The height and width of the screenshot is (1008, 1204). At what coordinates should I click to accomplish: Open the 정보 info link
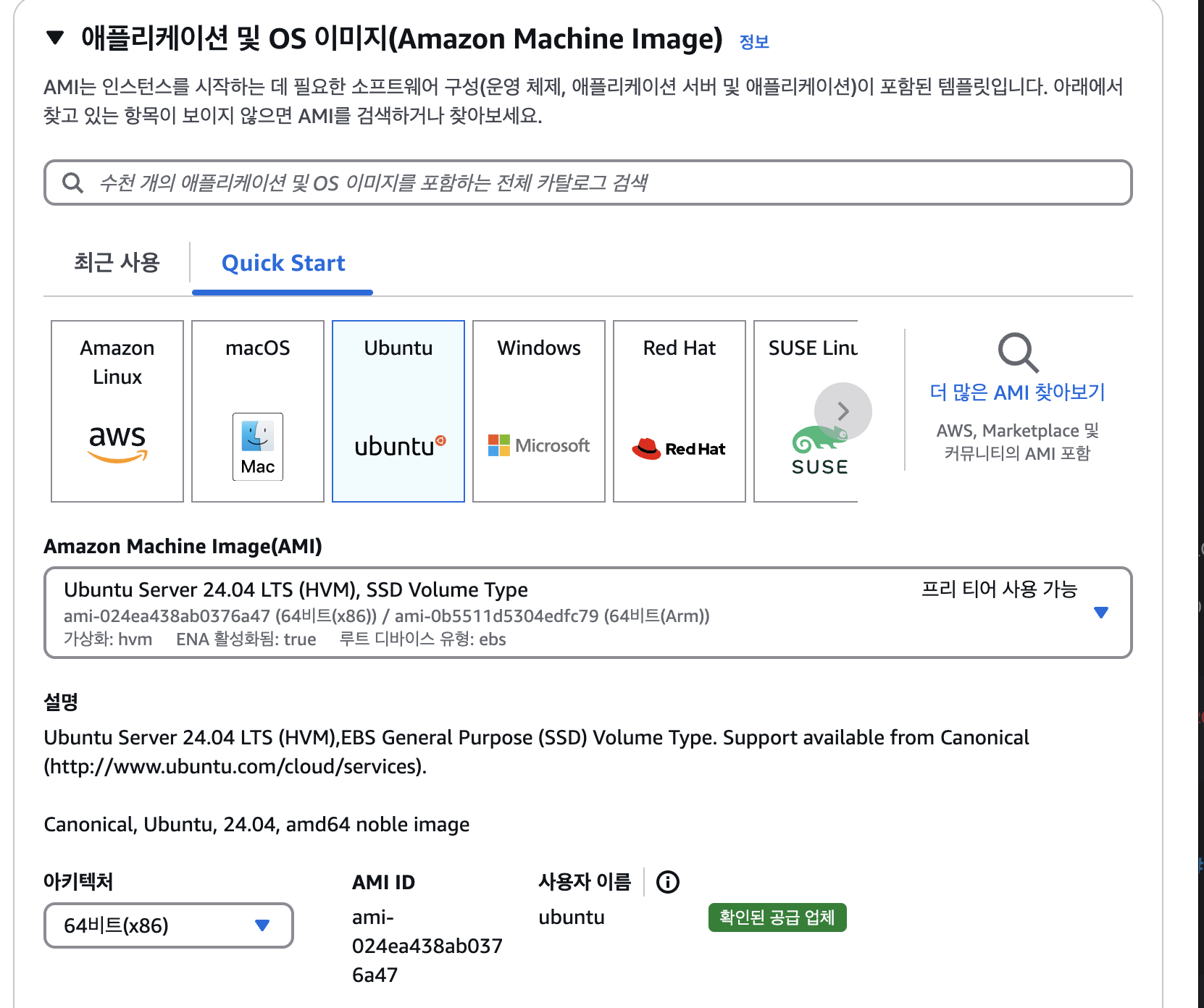point(754,42)
